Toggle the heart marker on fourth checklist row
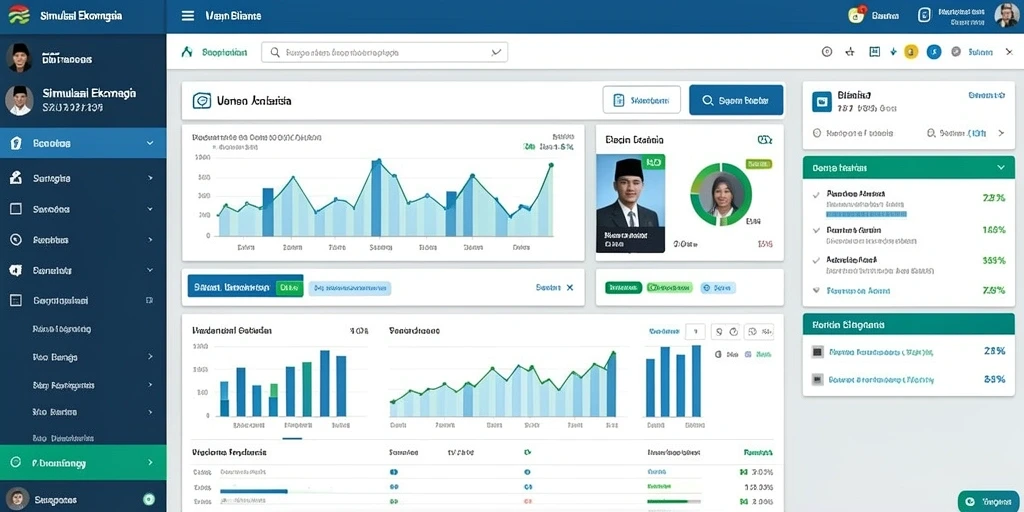 [816, 290]
